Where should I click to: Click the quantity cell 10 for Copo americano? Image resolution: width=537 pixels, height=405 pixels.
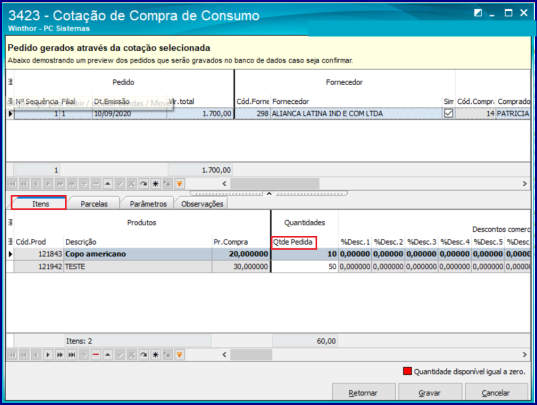304,254
